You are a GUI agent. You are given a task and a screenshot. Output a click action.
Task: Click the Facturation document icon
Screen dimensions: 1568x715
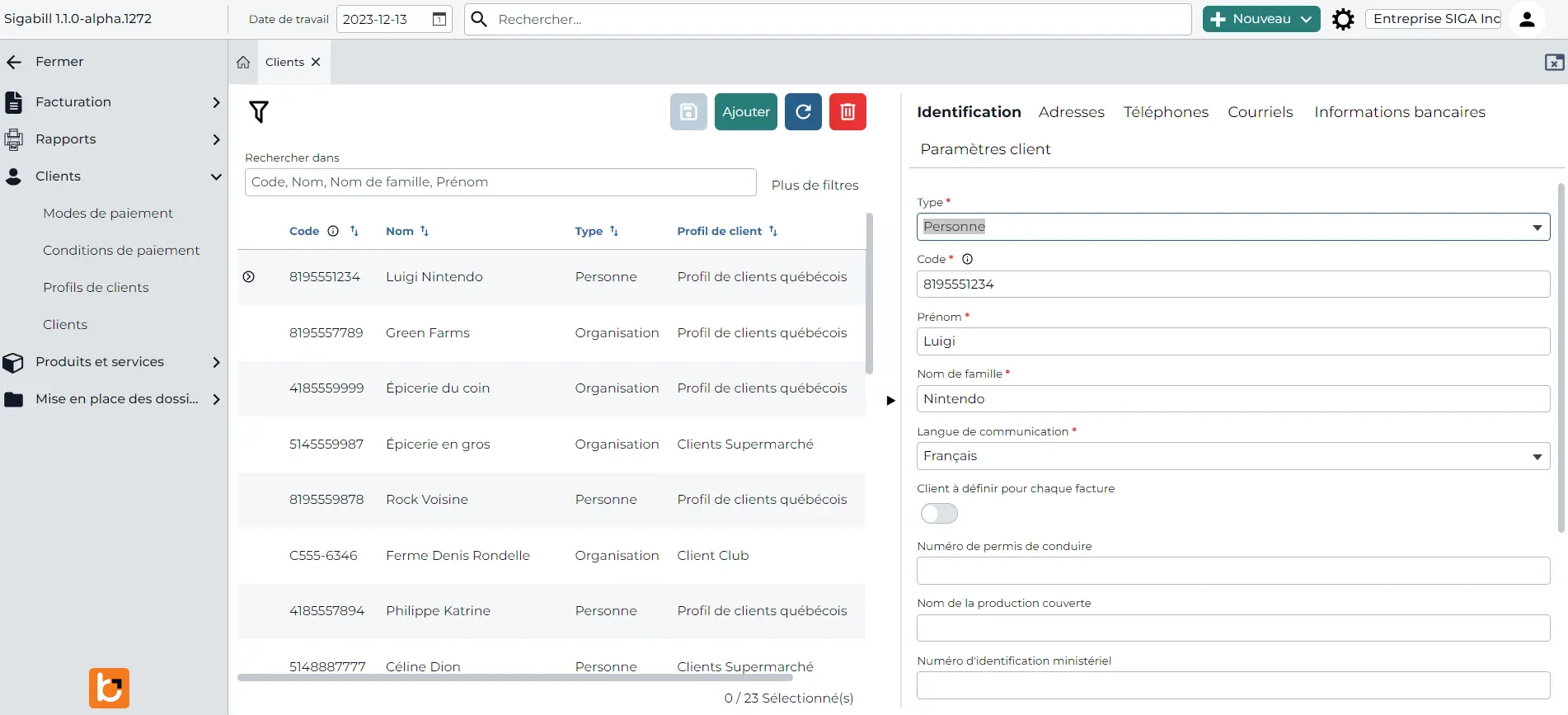click(x=13, y=102)
